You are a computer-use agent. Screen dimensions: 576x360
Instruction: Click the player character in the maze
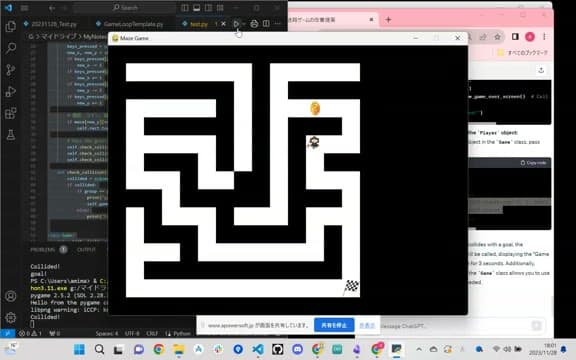(314, 142)
